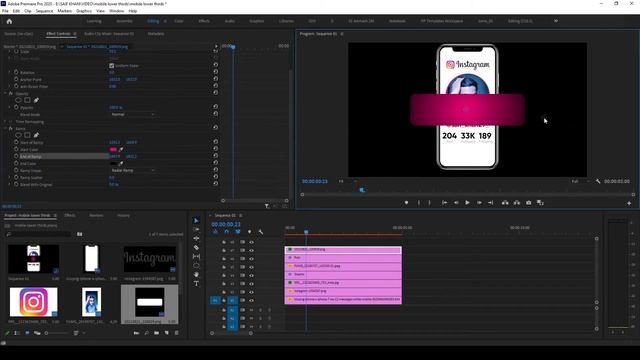Add marker from timeline header
640x360 pixels.
click(249, 232)
